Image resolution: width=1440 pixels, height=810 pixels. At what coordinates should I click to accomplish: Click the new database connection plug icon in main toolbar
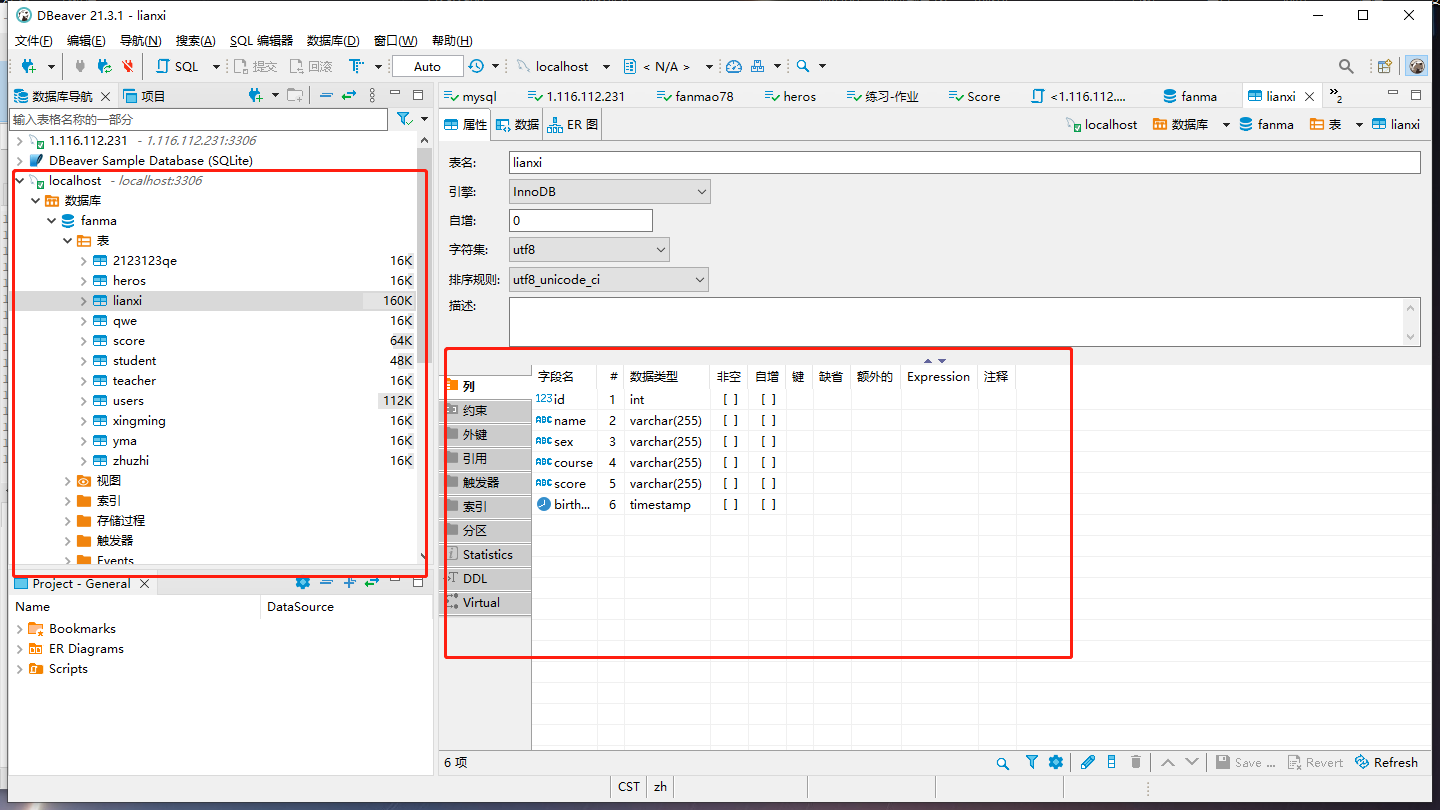click(x=28, y=66)
